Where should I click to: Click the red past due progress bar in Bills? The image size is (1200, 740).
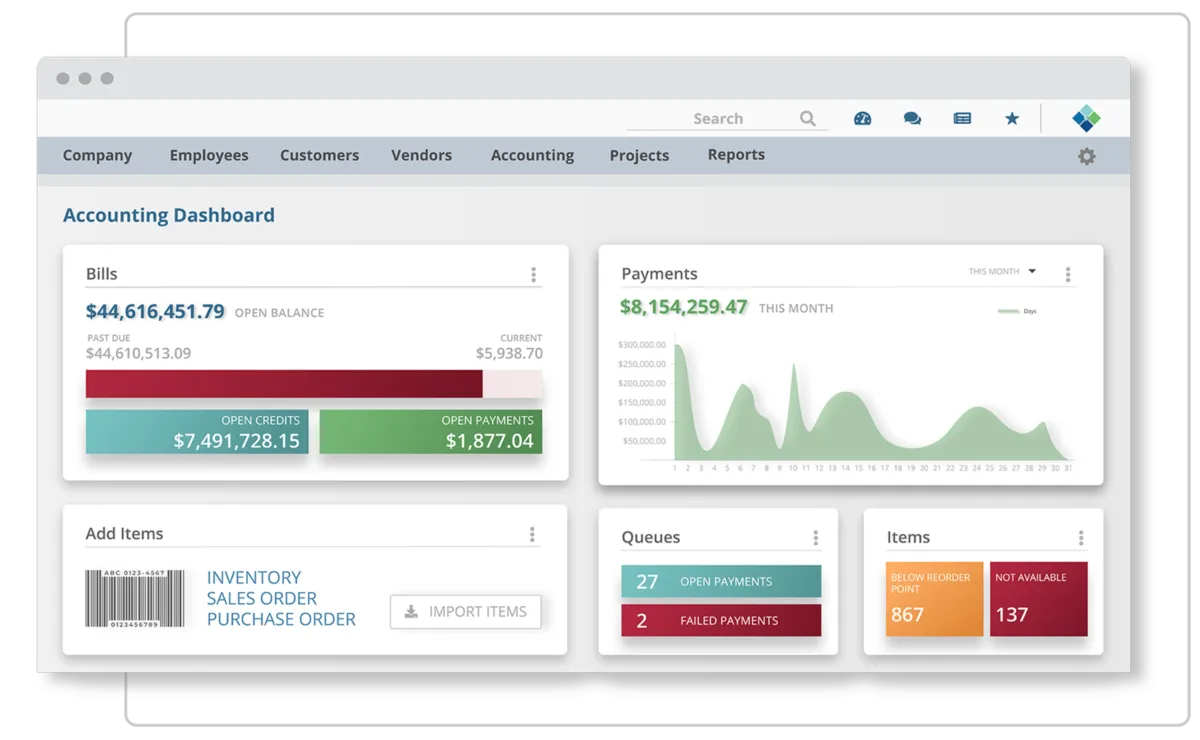(285, 383)
